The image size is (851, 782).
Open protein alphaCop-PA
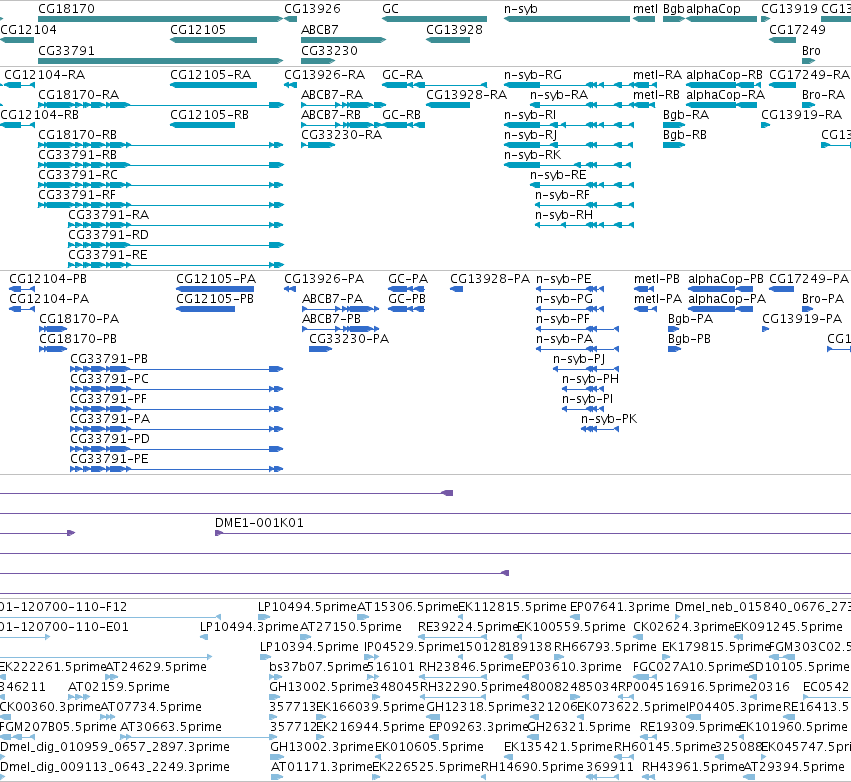click(727, 299)
